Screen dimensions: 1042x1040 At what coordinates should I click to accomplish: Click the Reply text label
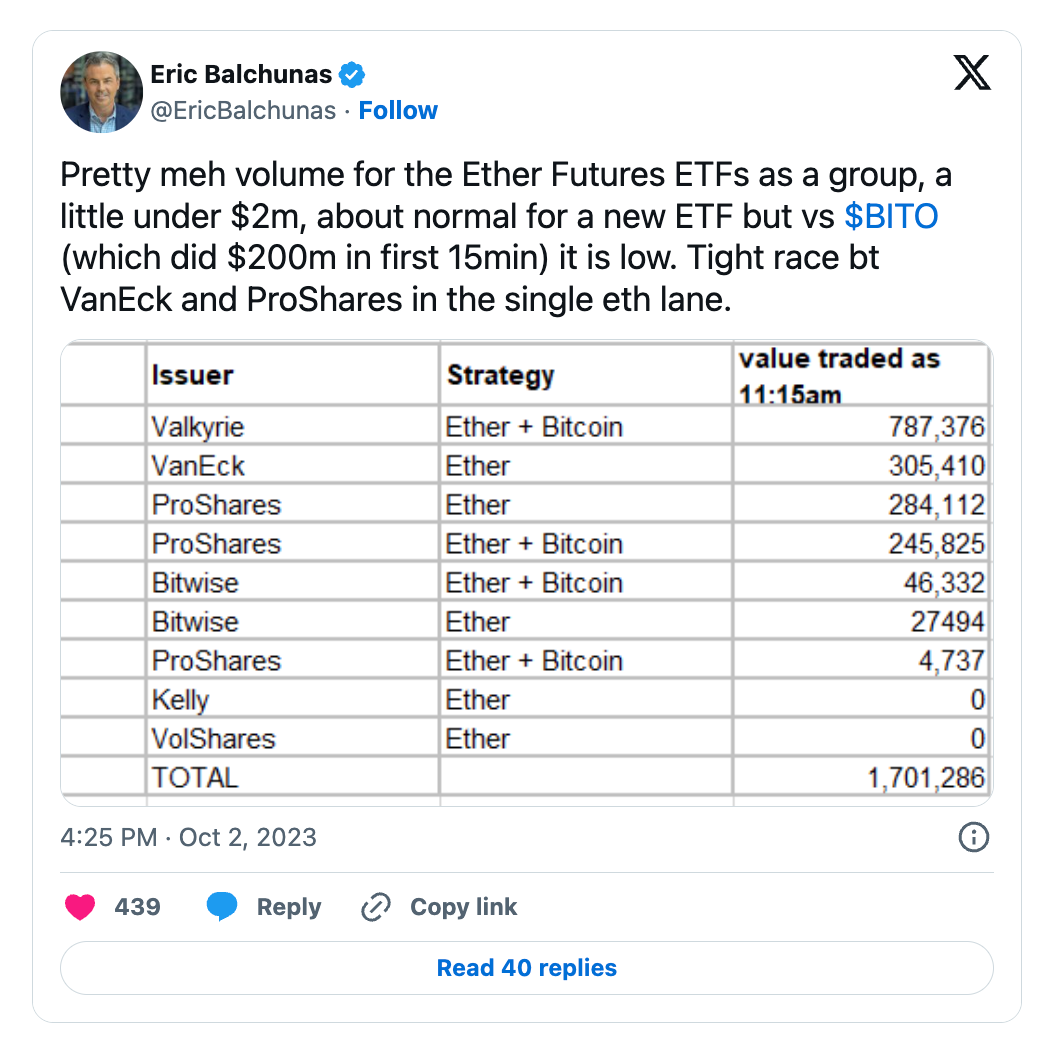[x=289, y=907]
